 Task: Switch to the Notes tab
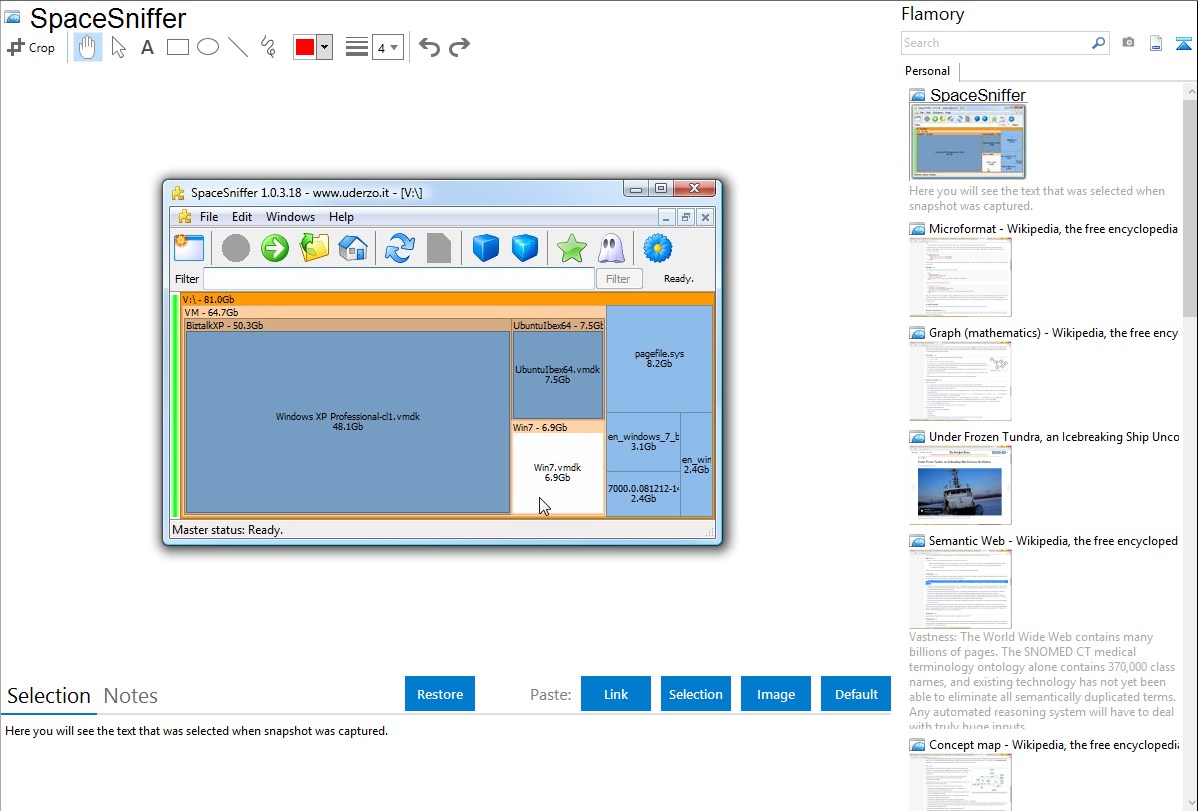(131, 696)
